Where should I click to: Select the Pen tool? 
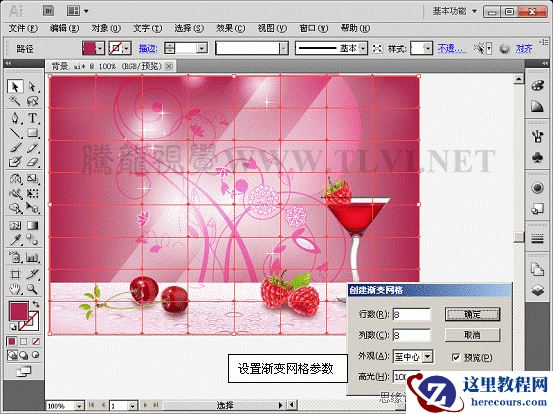click(15, 118)
